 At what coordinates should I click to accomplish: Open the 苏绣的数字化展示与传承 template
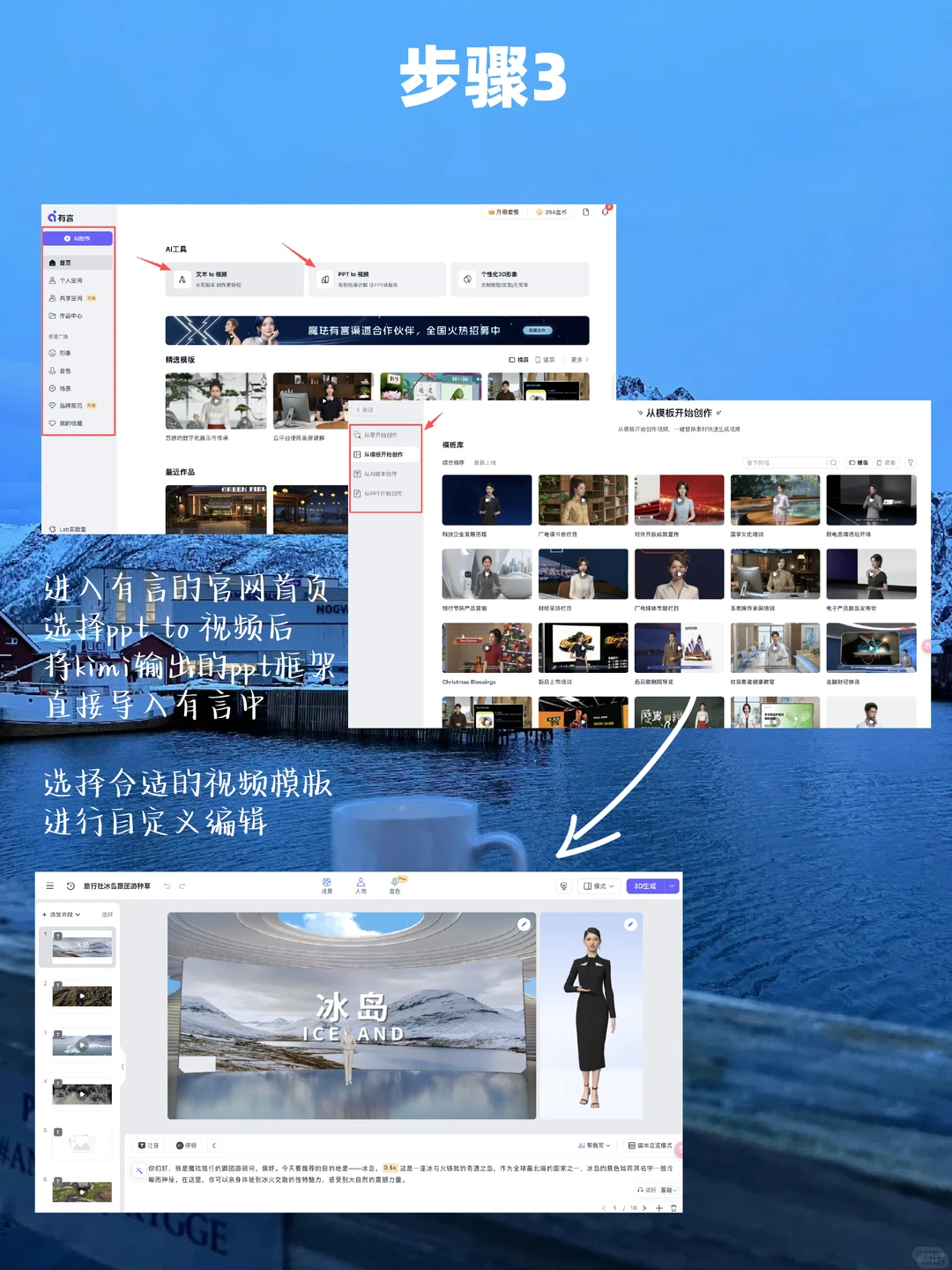pos(216,401)
